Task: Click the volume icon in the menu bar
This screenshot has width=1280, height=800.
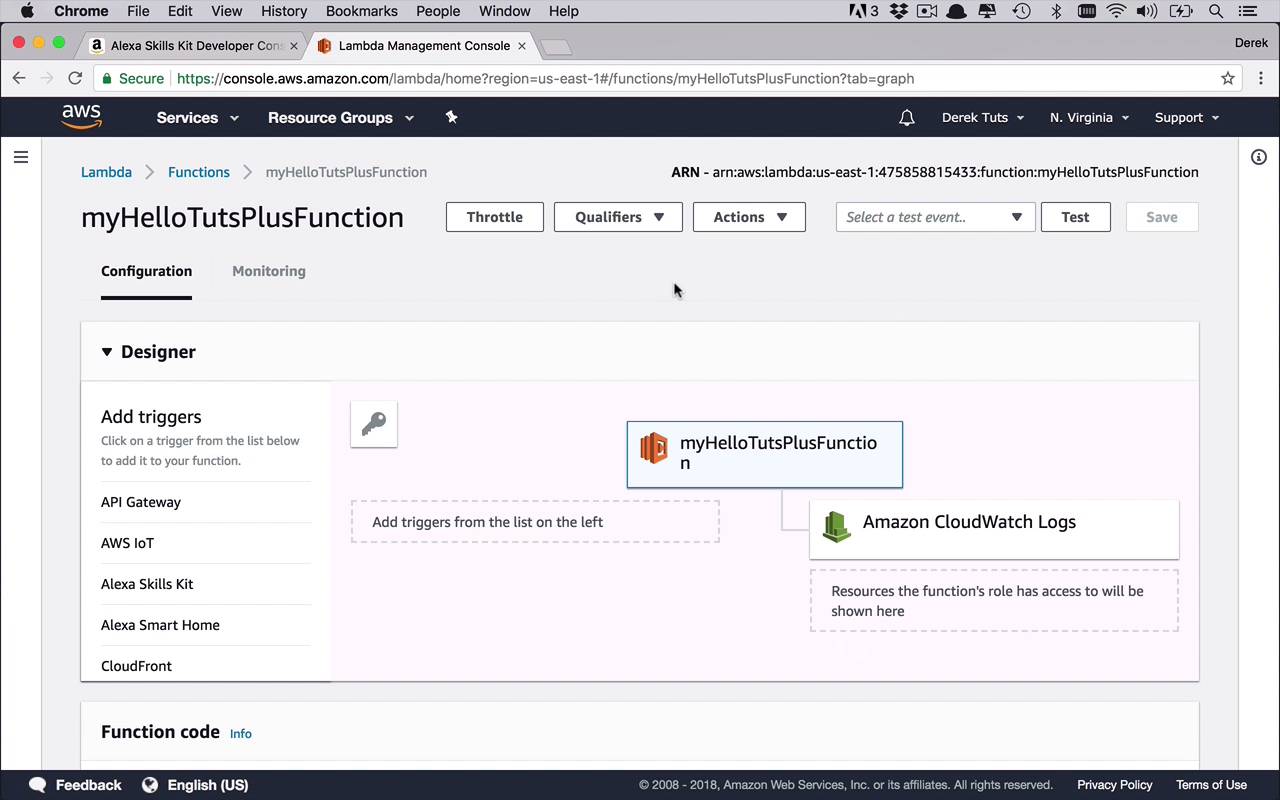Action: click(x=1147, y=11)
